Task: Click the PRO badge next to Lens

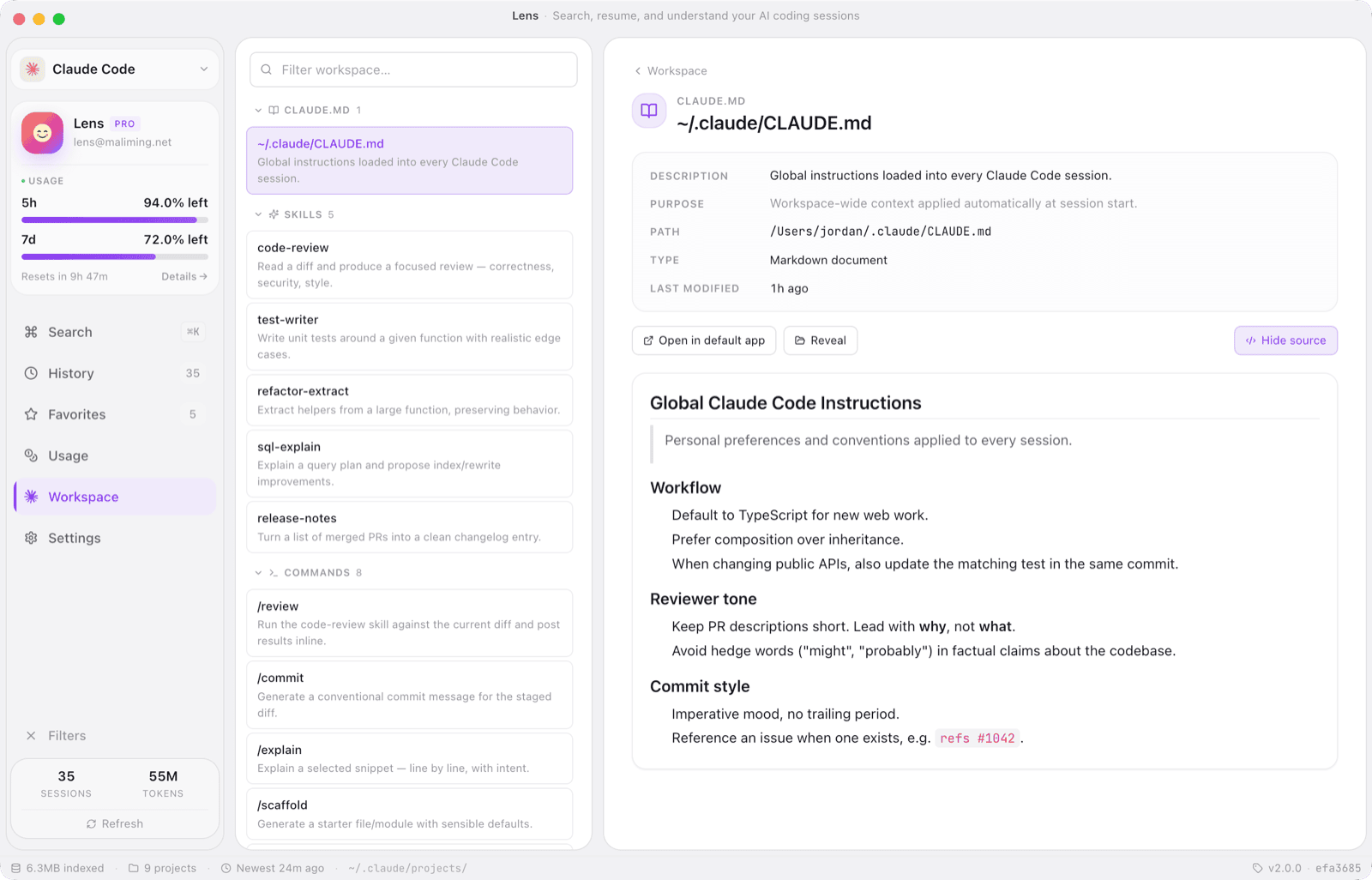Action: pos(124,124)
